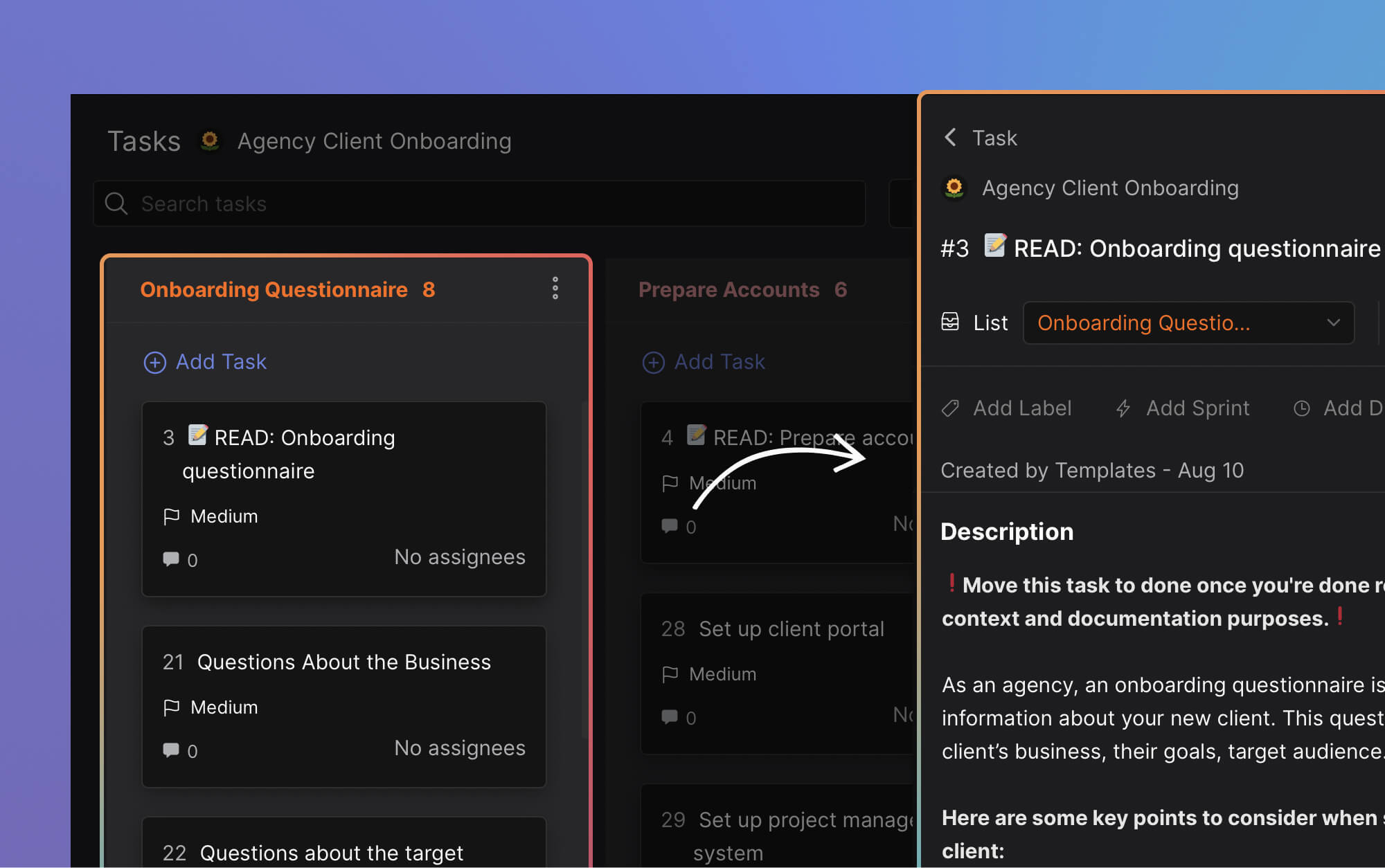This screenshot has height=868, width=1385.
Task: Expand list selector chevron arrow
Action: click(1333, 323)
